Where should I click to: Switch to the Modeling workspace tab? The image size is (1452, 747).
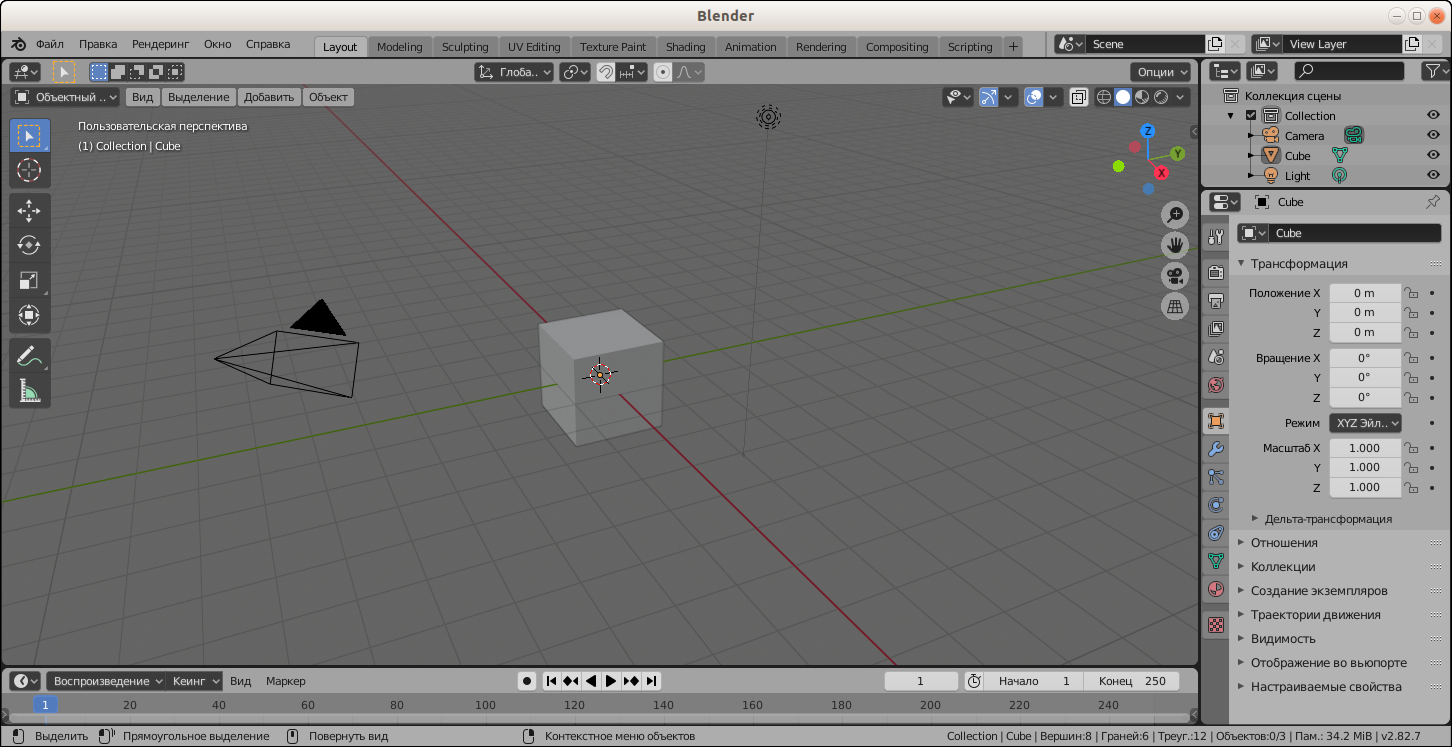point(399,47)
